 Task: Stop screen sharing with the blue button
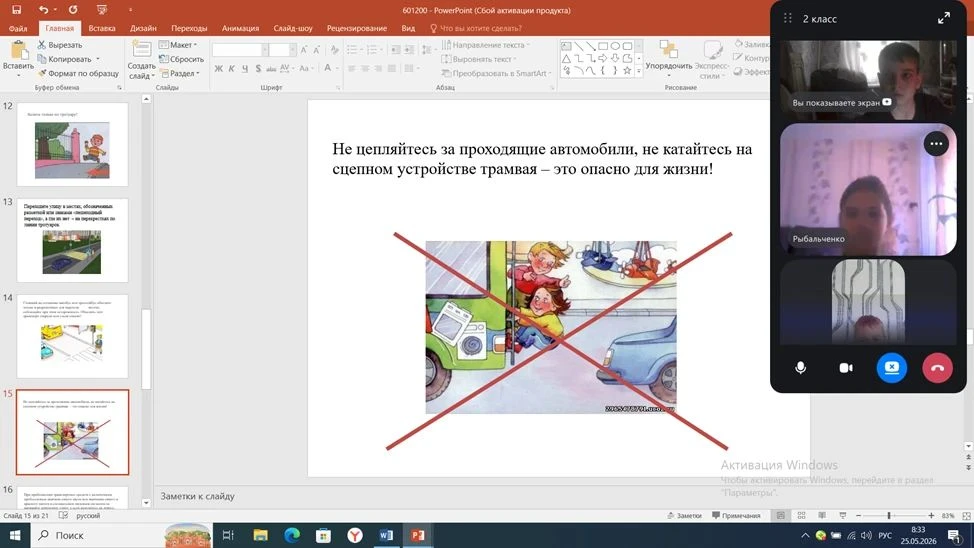(891, 368)
